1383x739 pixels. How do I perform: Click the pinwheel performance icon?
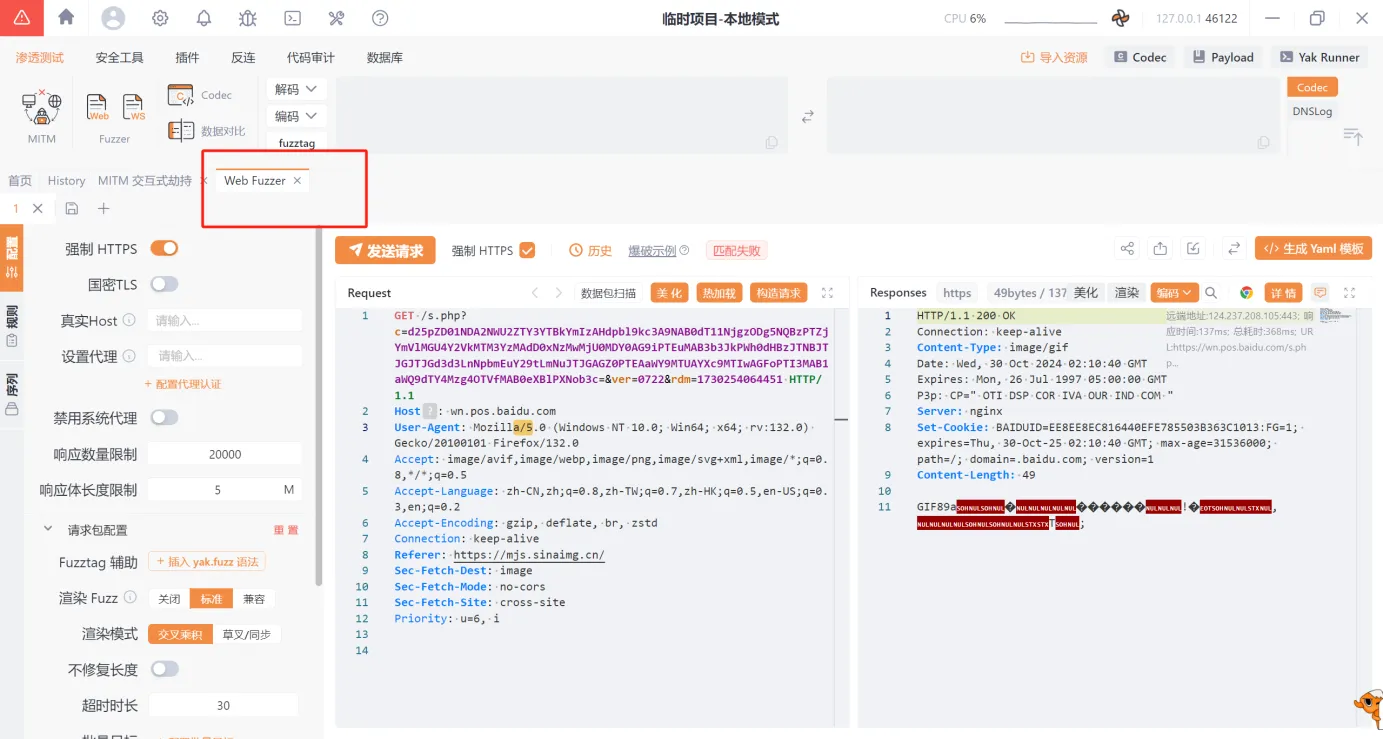point(1120,18)
